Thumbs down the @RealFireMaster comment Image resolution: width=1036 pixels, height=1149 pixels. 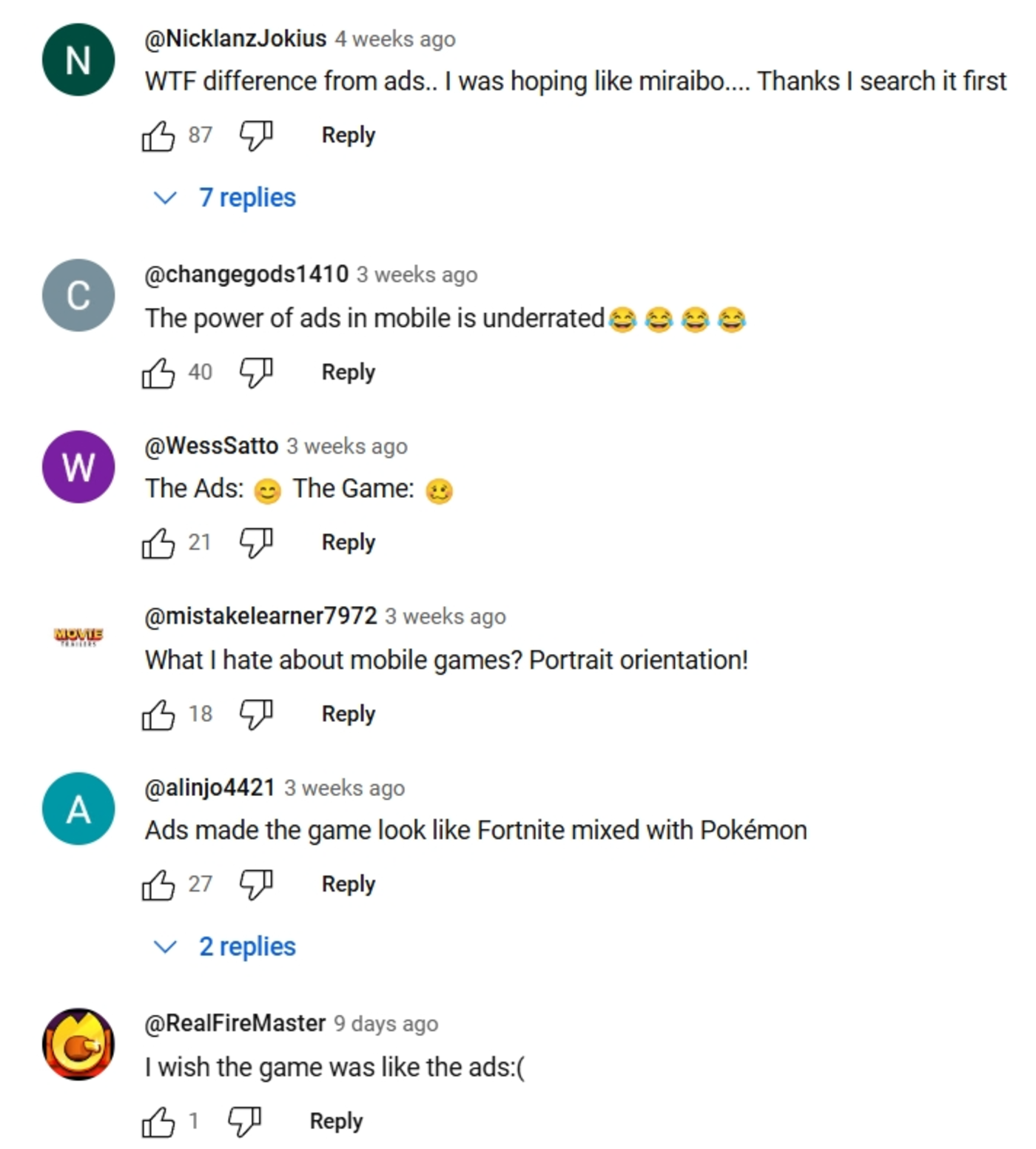(244, 1122)
